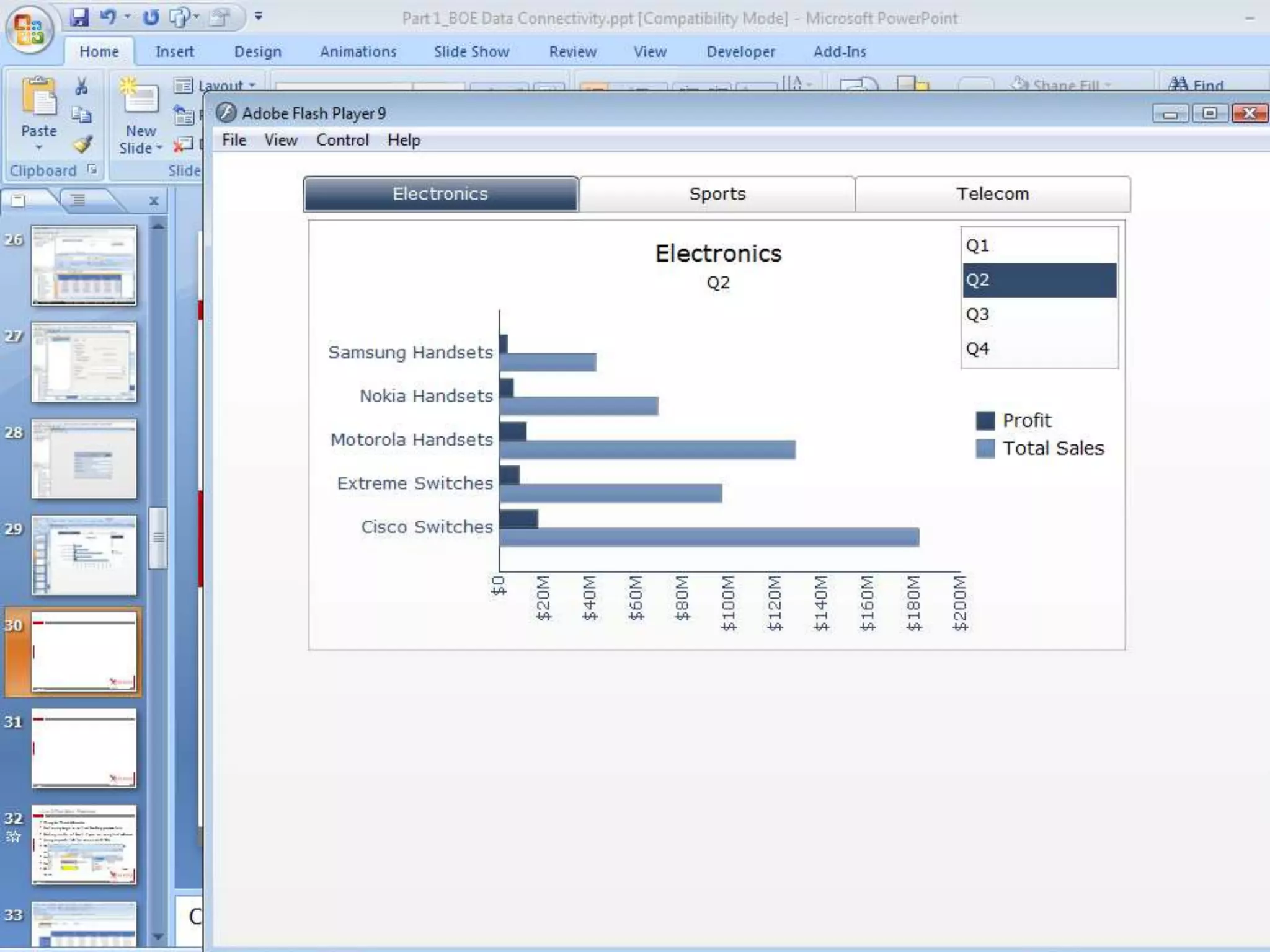Click the Office button in PowerPoint
The image size is (1270, 952).
coord(29,30)
